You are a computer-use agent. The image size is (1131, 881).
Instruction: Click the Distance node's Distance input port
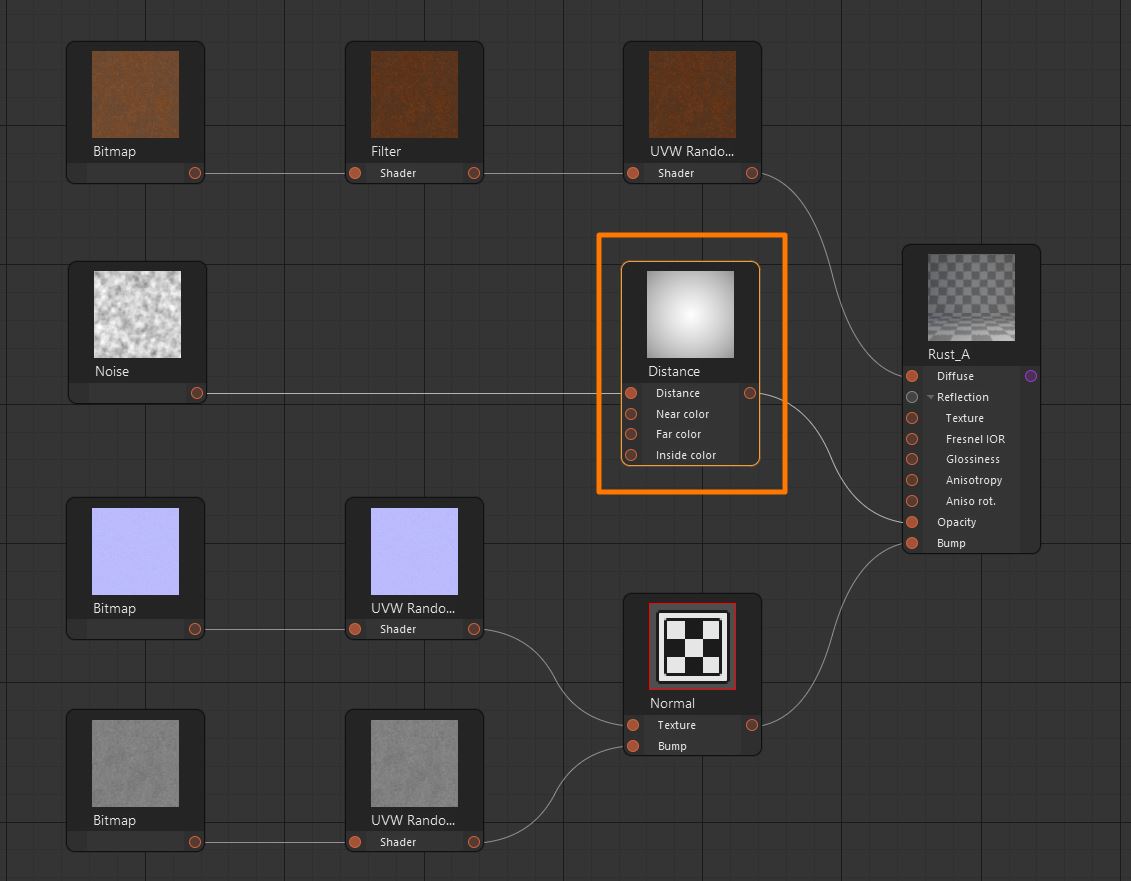coord(631,393)
